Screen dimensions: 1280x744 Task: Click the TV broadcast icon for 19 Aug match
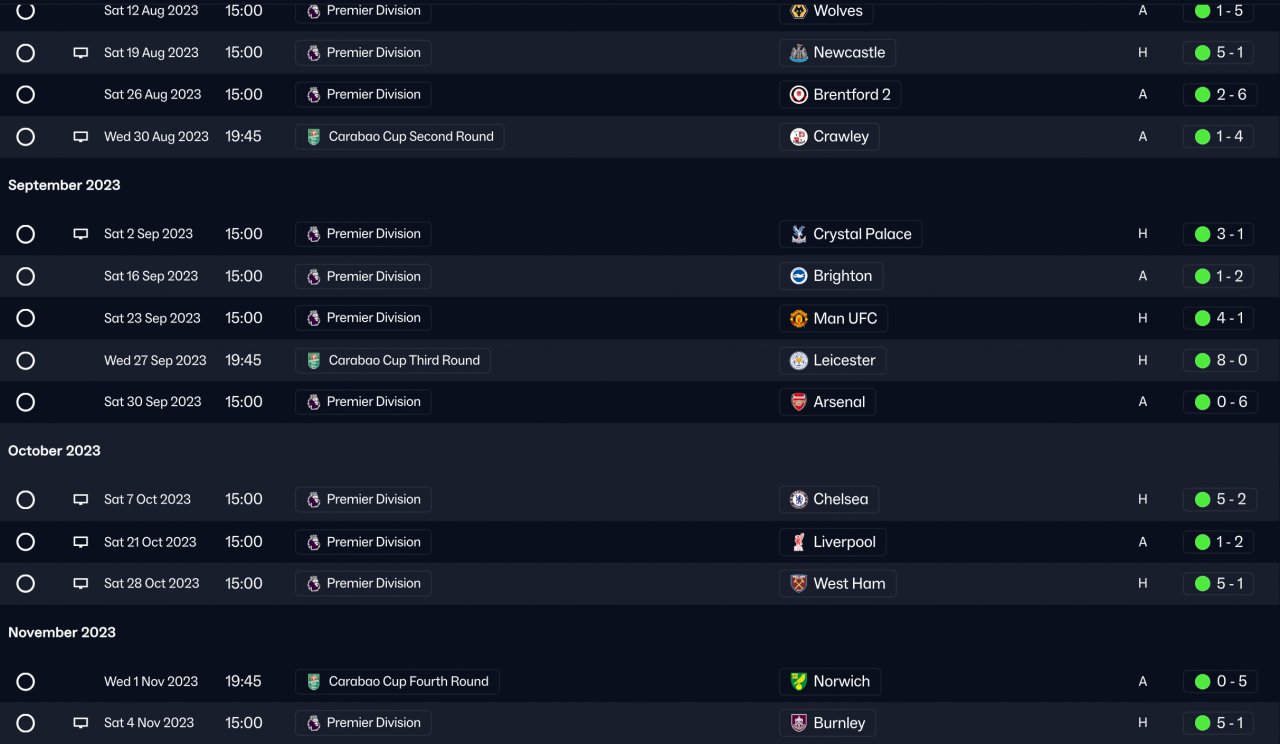click(x=81, y=53)
